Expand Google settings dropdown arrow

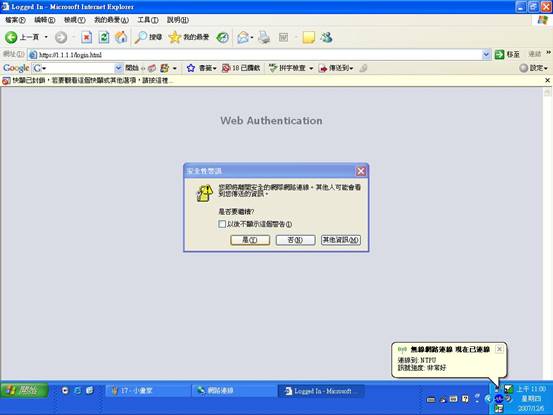[546, 68]
